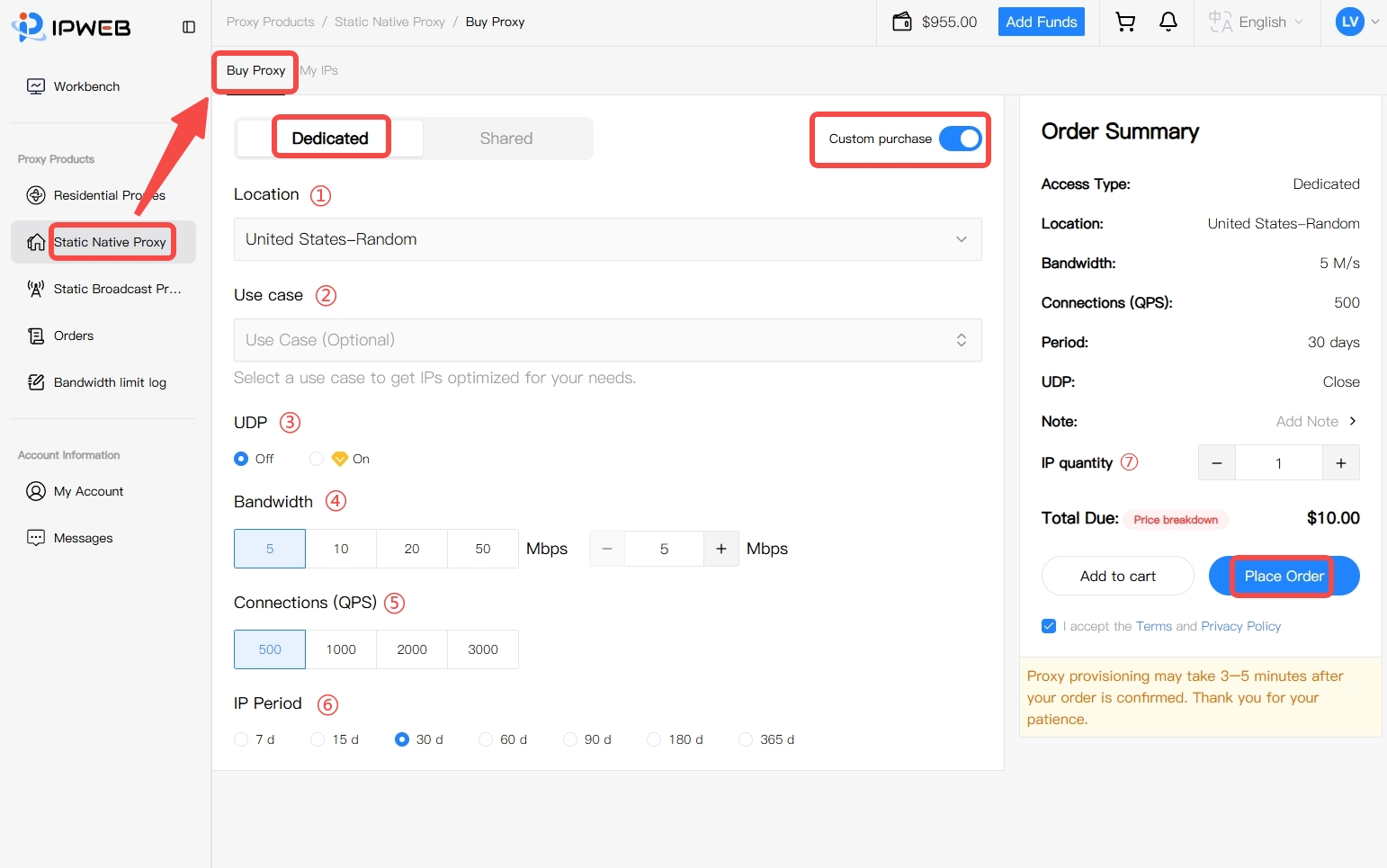Click the IPWEB logo
Screen dimensions: 1387x868
pyautogui.click(x=71, y=27)
